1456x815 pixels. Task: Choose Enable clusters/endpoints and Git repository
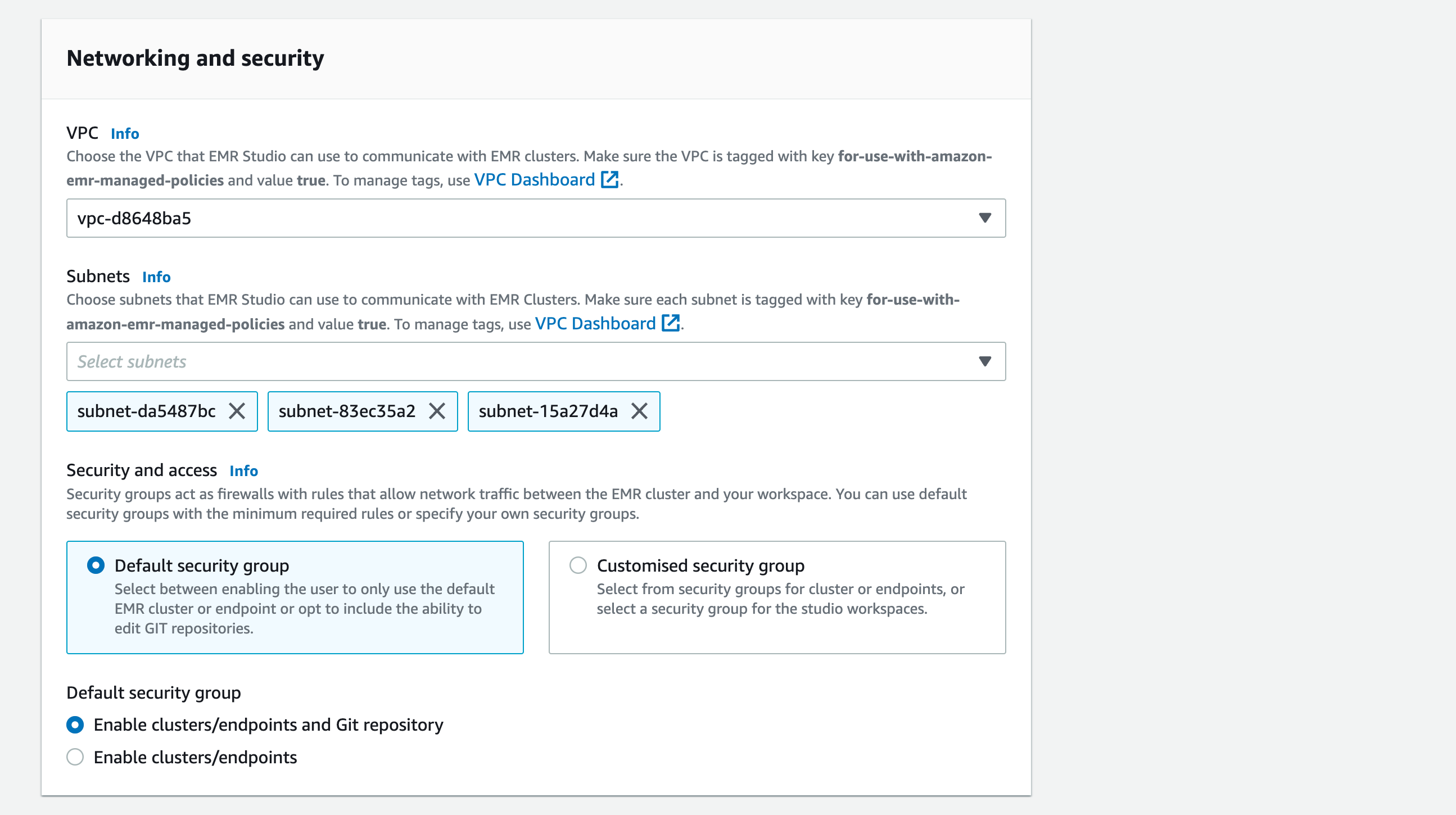75,725
